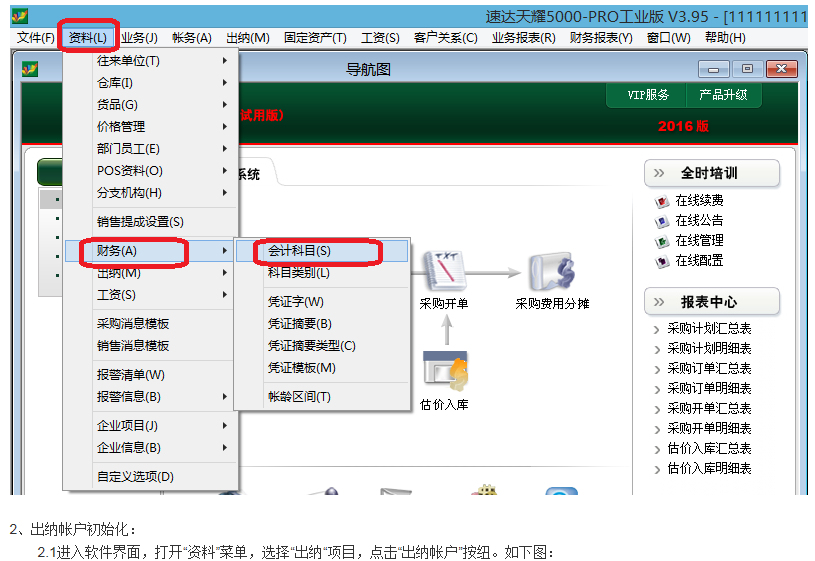815x561 pixels.
Task: Click the 导航图 window logo icon
Action: click(x=30, y=69)
